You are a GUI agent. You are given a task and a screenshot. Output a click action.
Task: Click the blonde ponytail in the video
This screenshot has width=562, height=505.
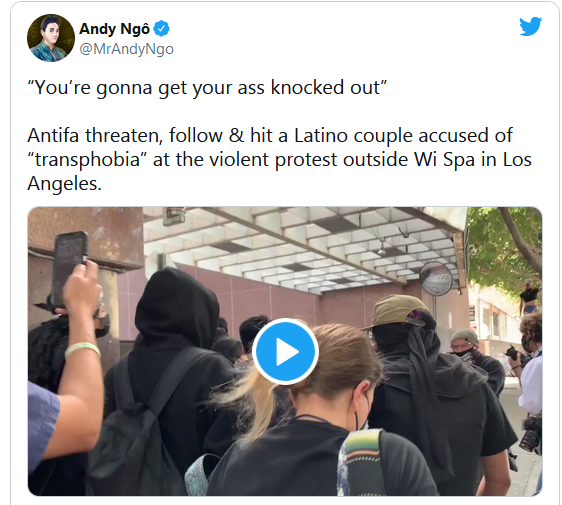pyautogui.click(x=251, y=396)
